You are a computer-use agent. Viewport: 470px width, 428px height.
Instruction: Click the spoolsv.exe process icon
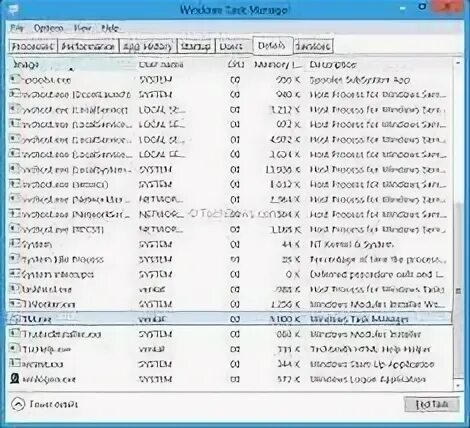click(x=15, y=79)
